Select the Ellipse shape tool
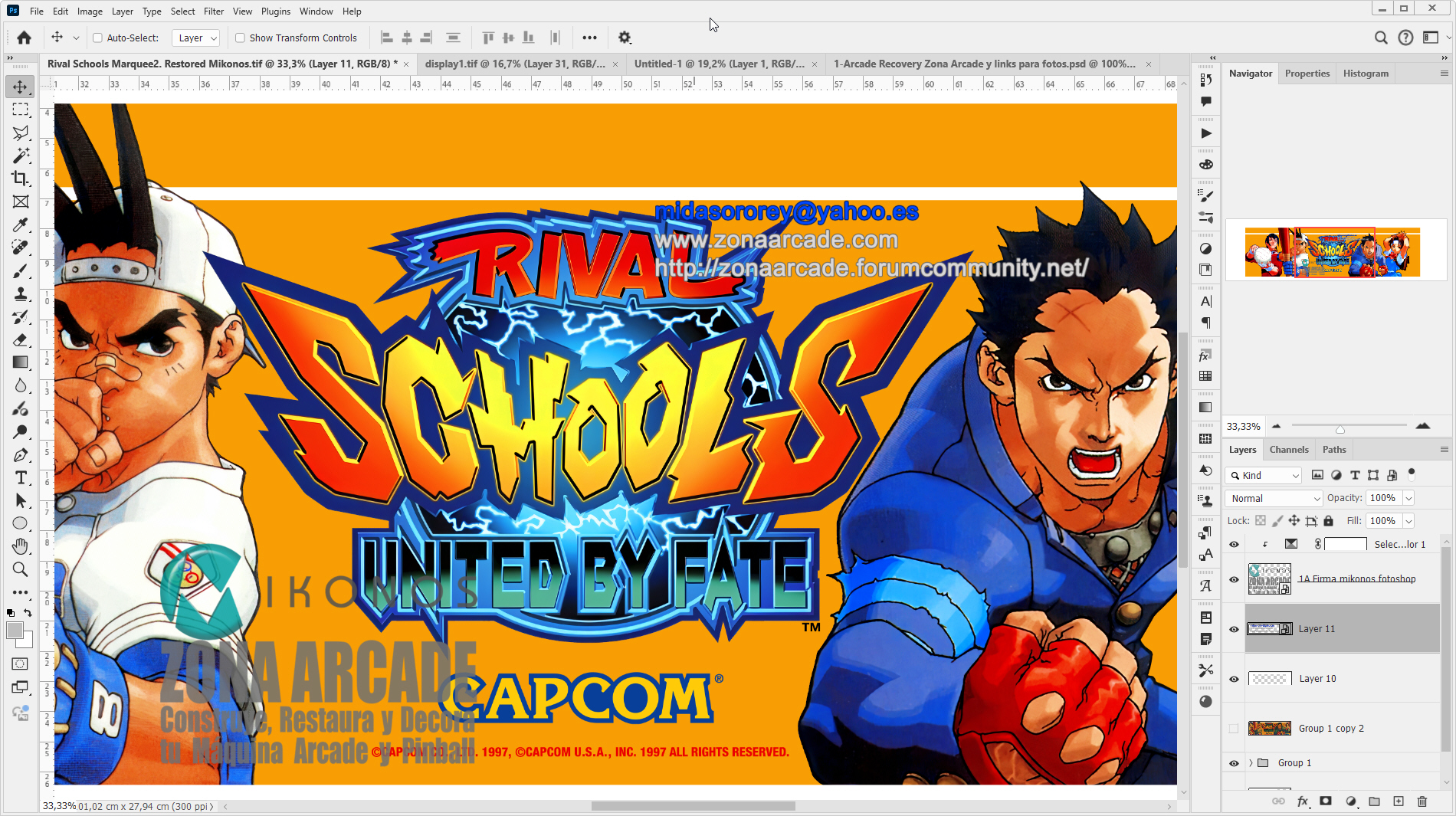The image size is (1456, 816). pos(21,523)
